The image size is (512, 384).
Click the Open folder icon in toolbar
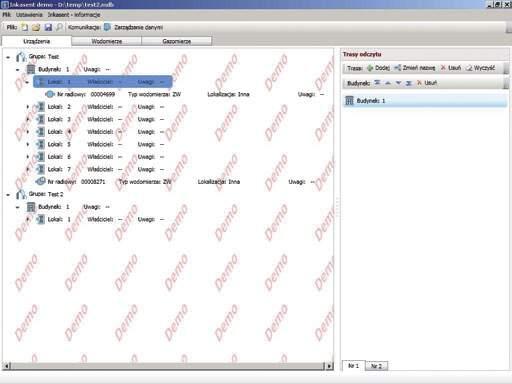point(36,27)
